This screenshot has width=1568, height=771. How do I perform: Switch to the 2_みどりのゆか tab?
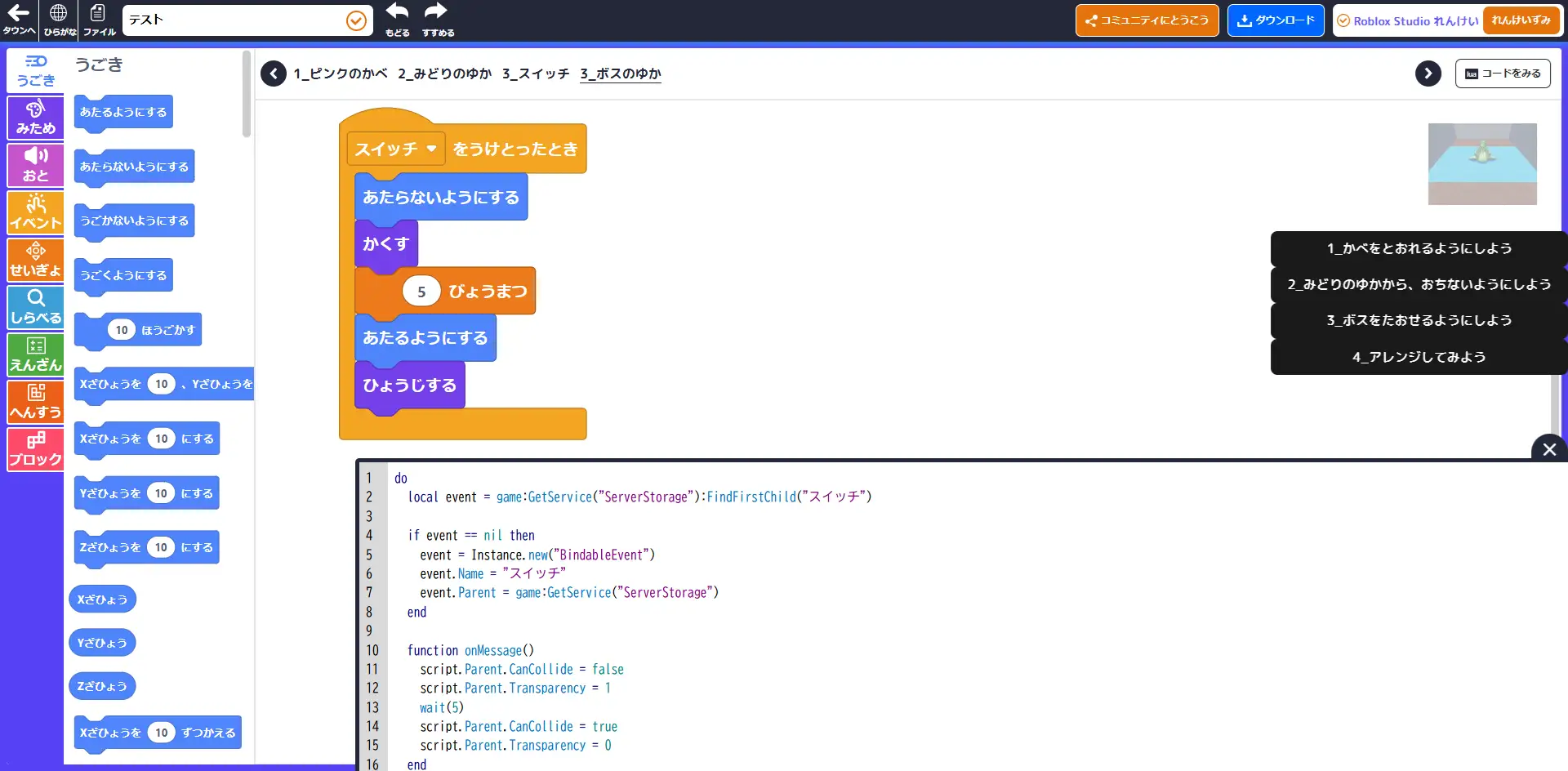pyautogui.click(x=444, y=74)
